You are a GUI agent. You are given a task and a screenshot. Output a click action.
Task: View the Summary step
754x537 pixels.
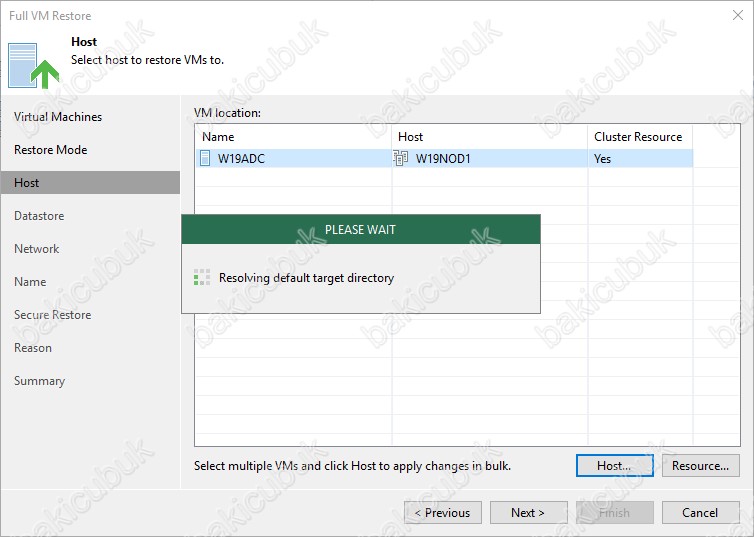click(x=39, y=381)
